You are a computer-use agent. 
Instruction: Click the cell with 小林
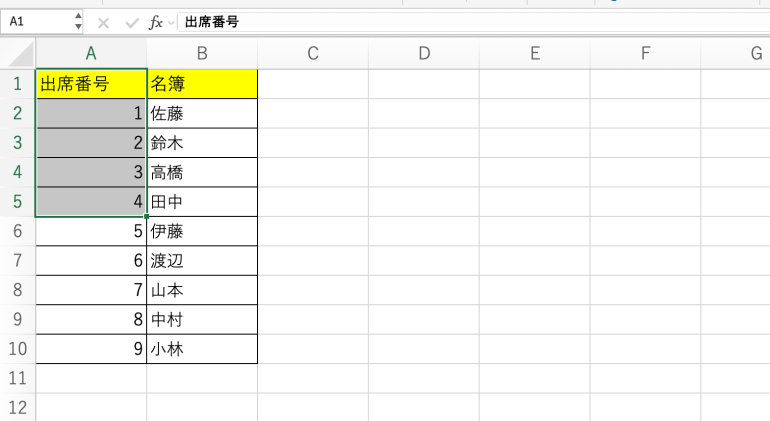(202, 349)
